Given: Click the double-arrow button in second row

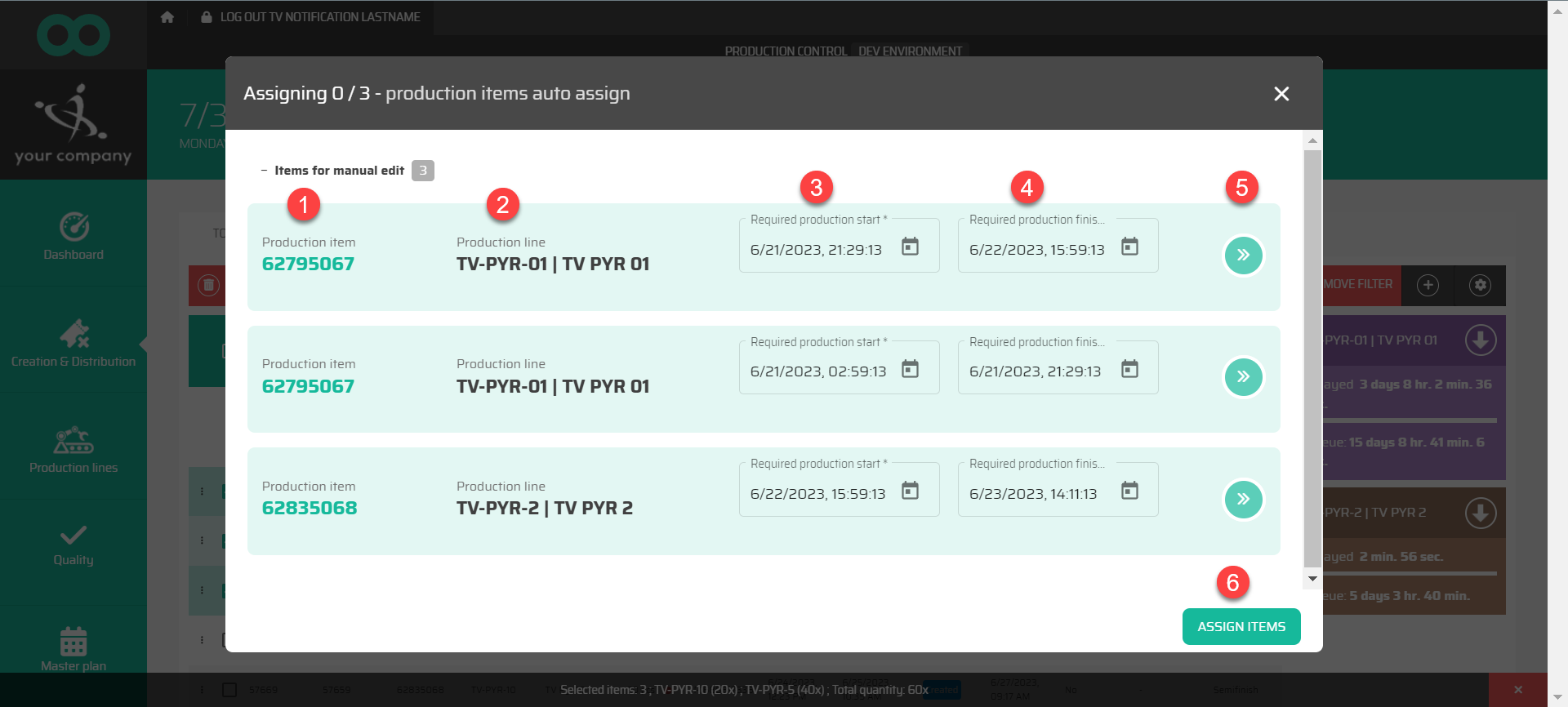Looking at the screenshot, I should point(1243,377).
